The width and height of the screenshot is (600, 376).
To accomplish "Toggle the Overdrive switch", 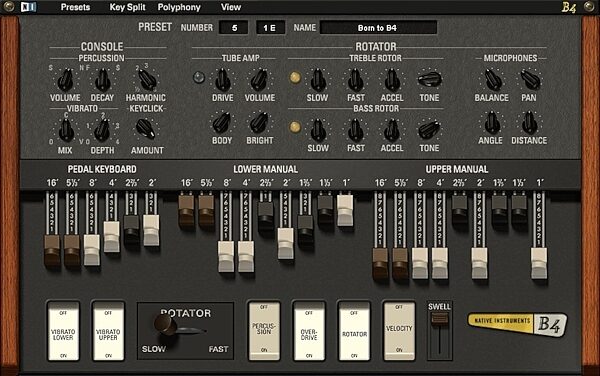I will point(309,331).
